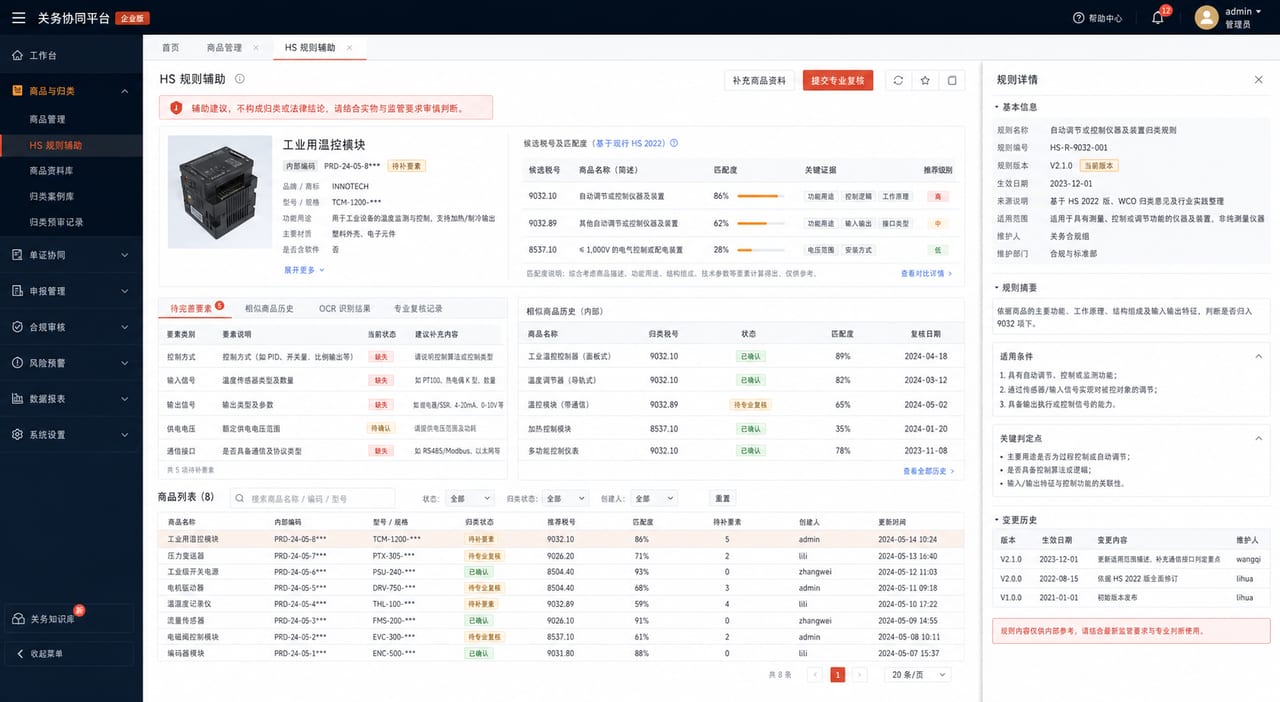Click the 温控模块（带通信） history row
The width and height of the screenshot is (1280, 702).
[741, 405]
